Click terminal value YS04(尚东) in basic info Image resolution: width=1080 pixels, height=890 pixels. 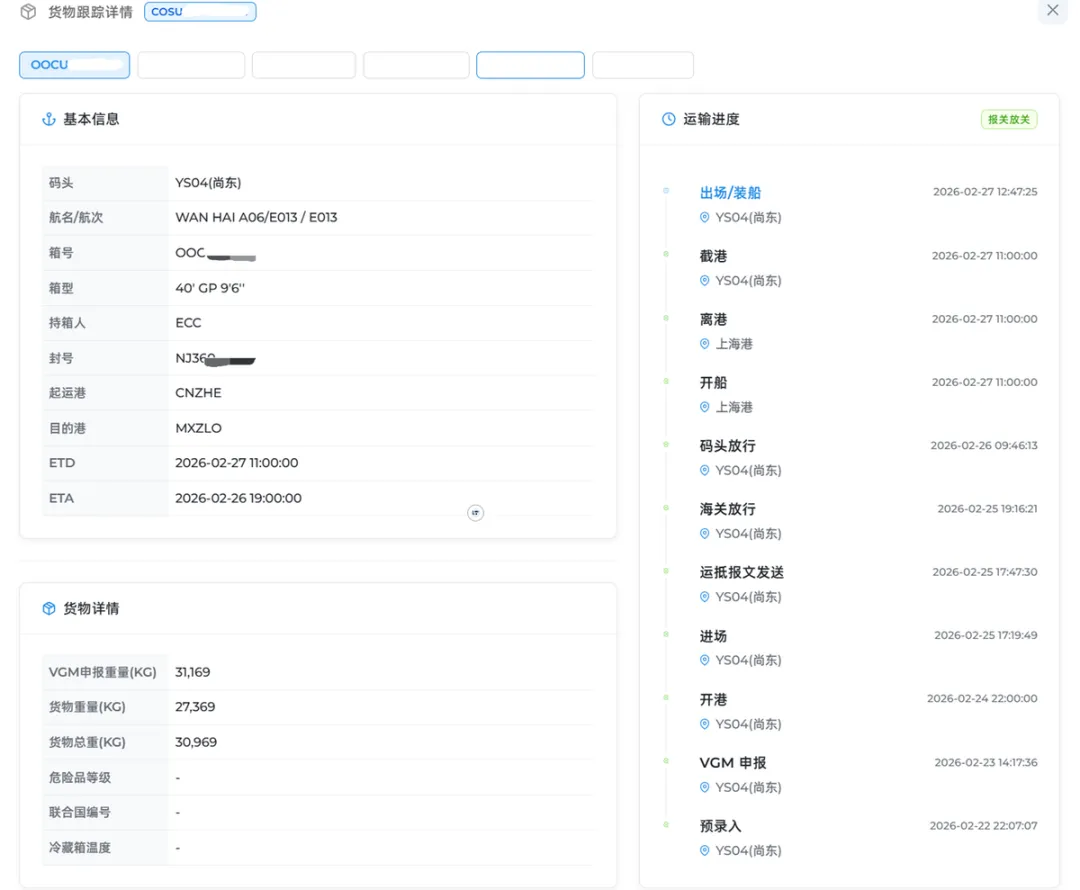[208, 183]
